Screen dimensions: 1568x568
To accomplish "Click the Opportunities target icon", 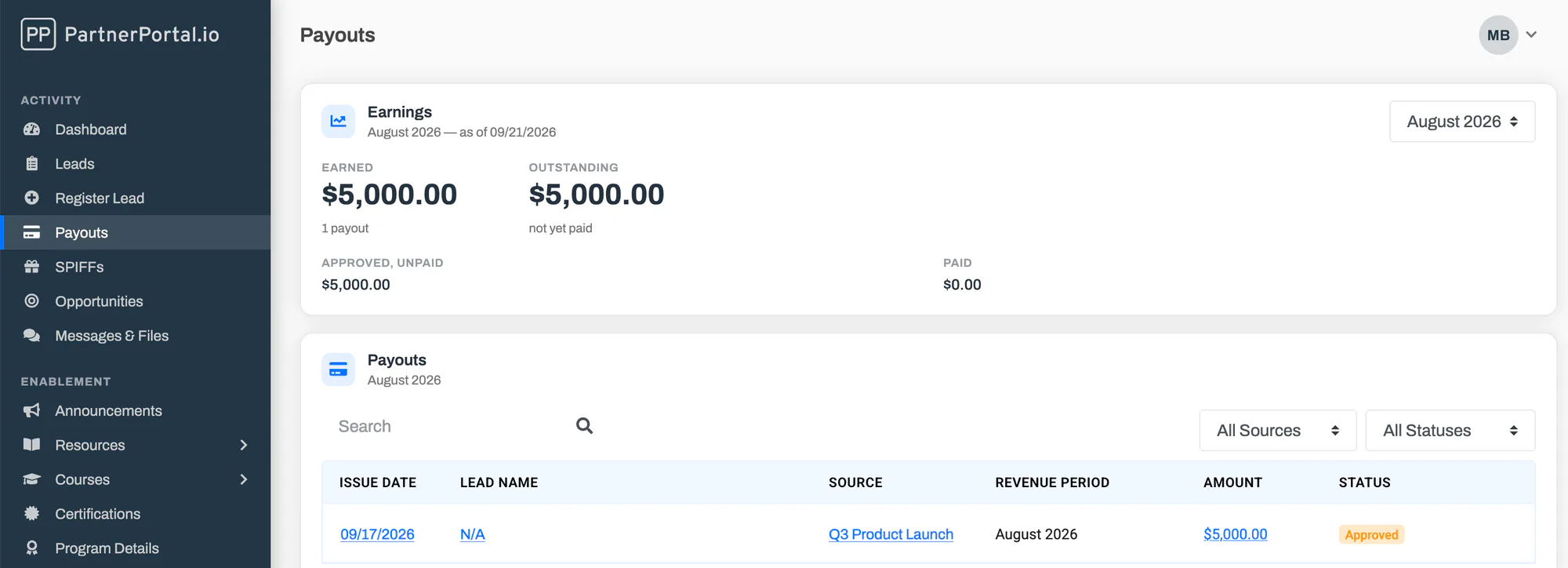I will [x=31, y=300].
